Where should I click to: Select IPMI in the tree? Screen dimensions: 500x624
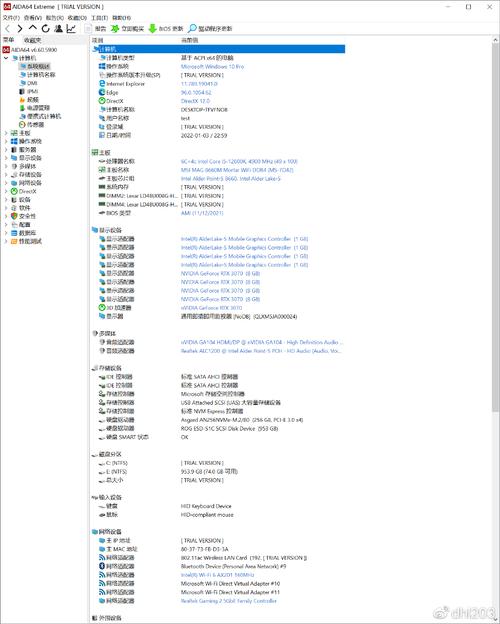[29, 92]
